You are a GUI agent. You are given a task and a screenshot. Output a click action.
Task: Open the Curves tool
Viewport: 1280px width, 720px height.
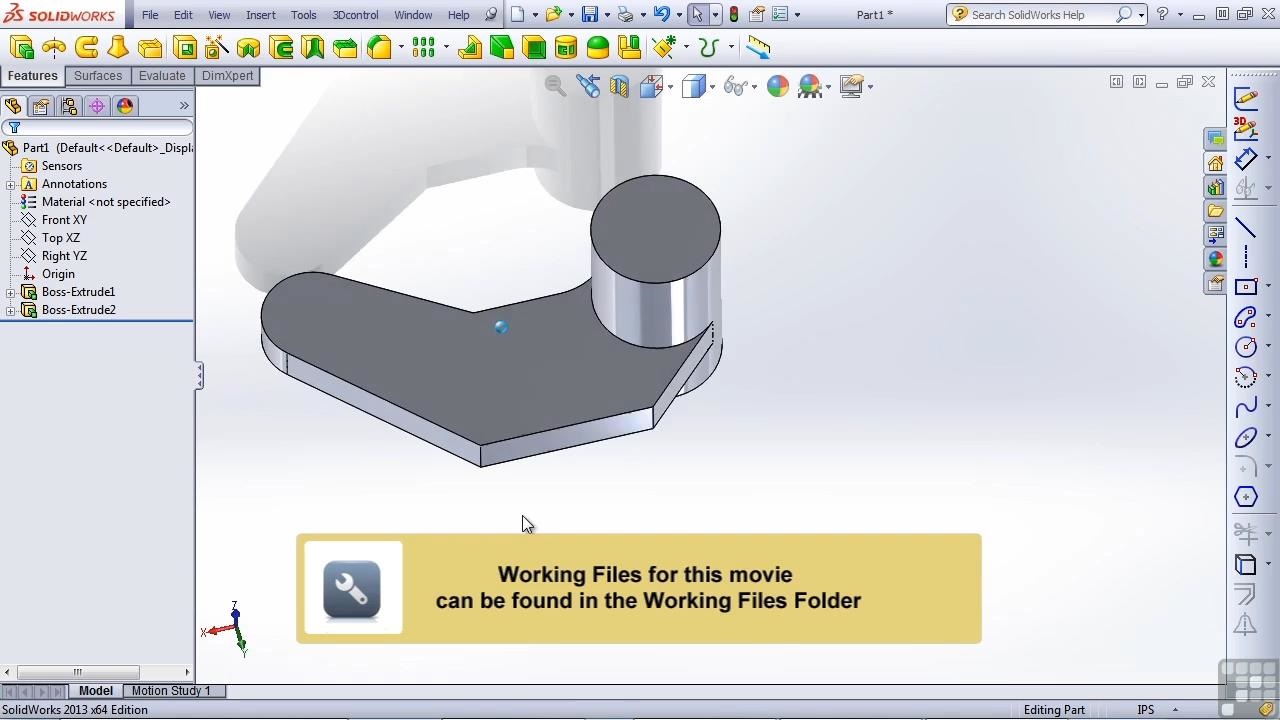coord(709,47)
